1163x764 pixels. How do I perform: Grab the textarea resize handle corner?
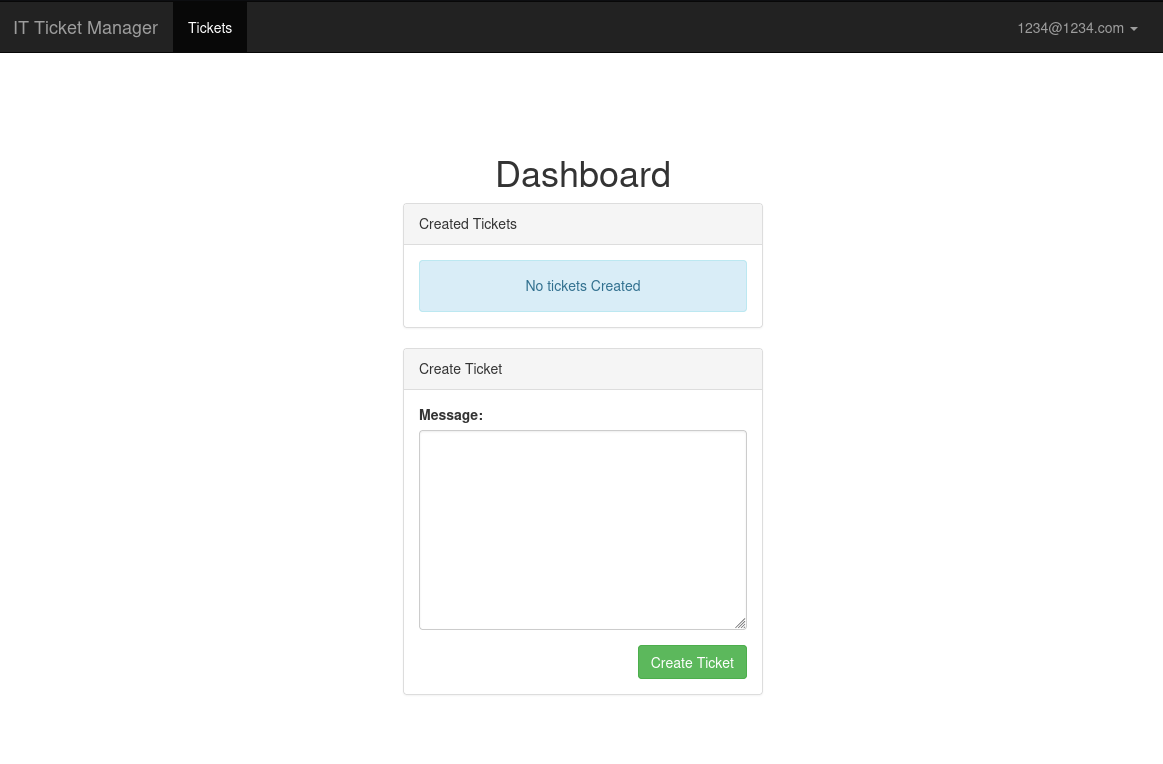point(740,623)
